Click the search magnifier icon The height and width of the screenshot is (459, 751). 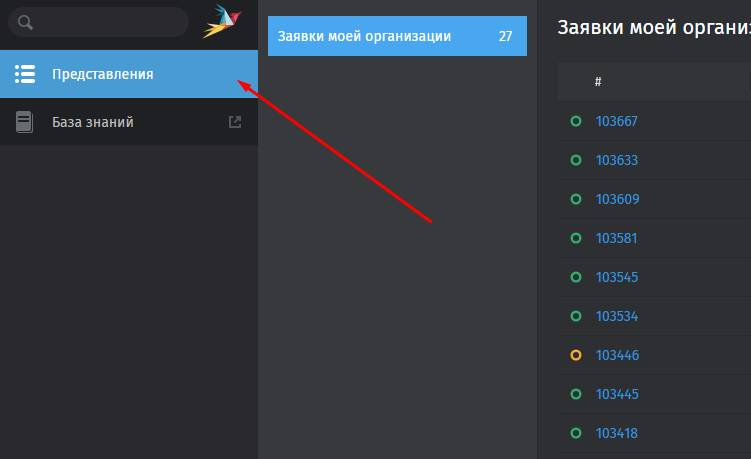pos(25,22)
